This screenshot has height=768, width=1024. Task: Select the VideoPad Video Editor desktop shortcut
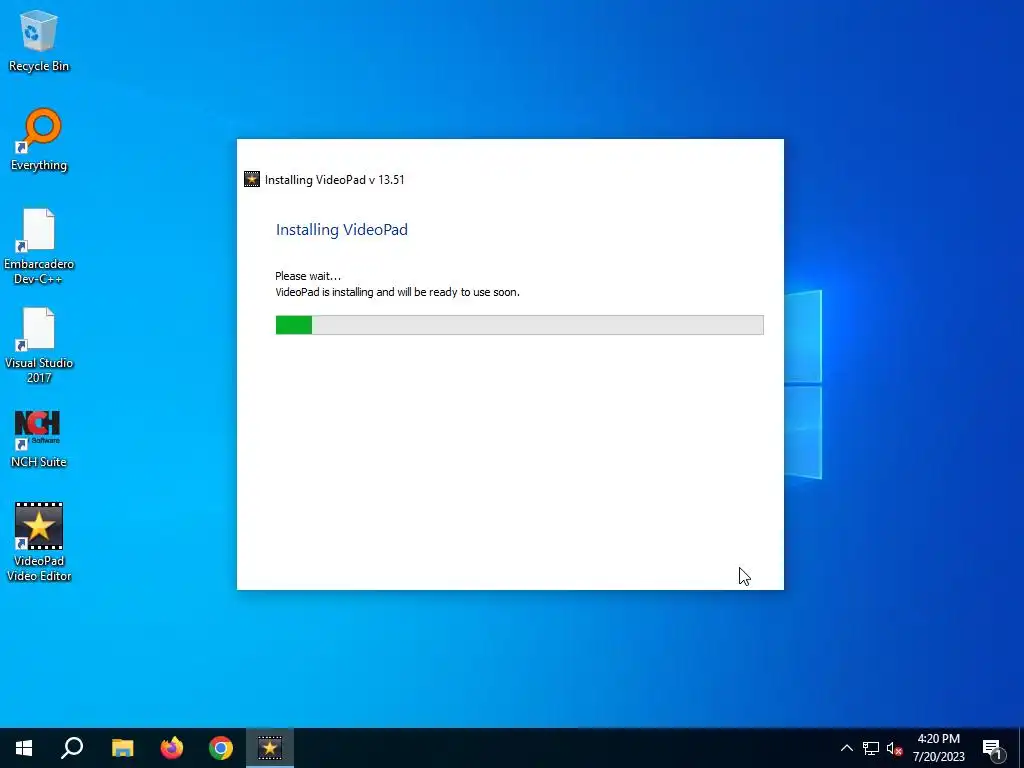click(39, 541)
